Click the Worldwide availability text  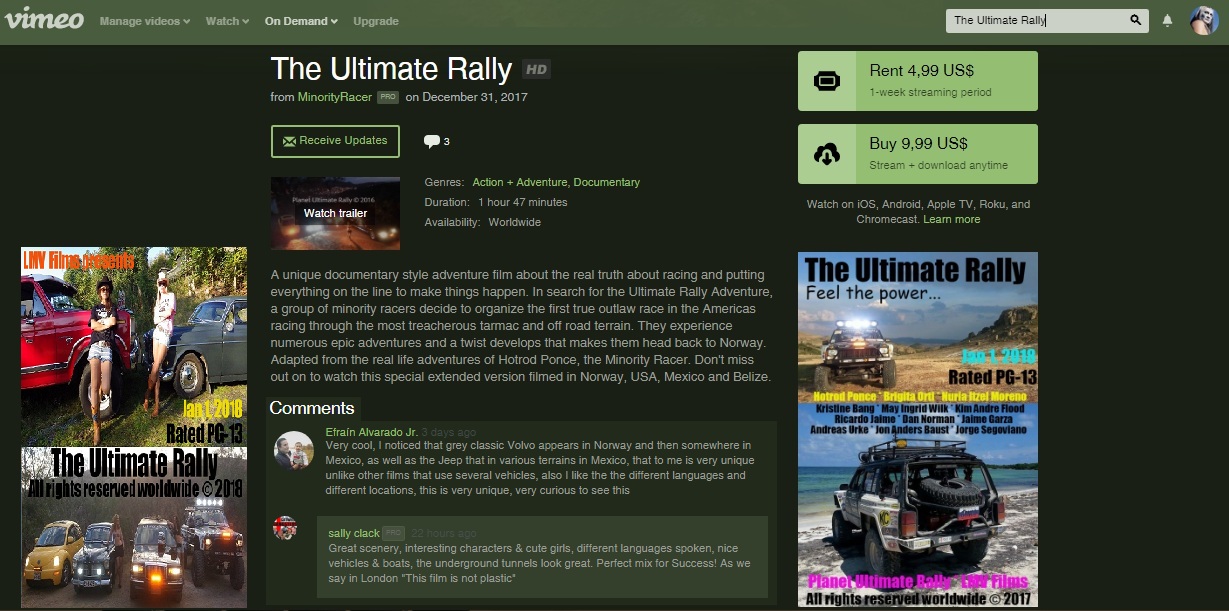coord(515,223)
